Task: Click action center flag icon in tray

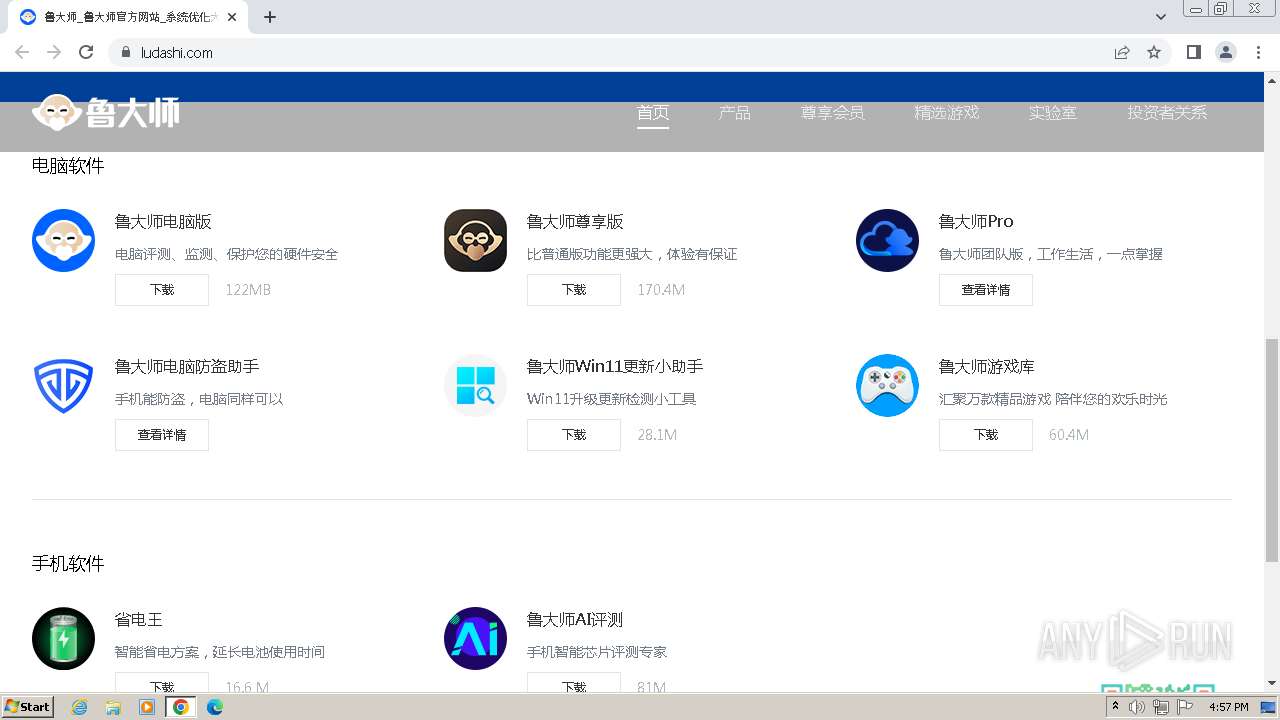Action: (x=1184, y=707)
